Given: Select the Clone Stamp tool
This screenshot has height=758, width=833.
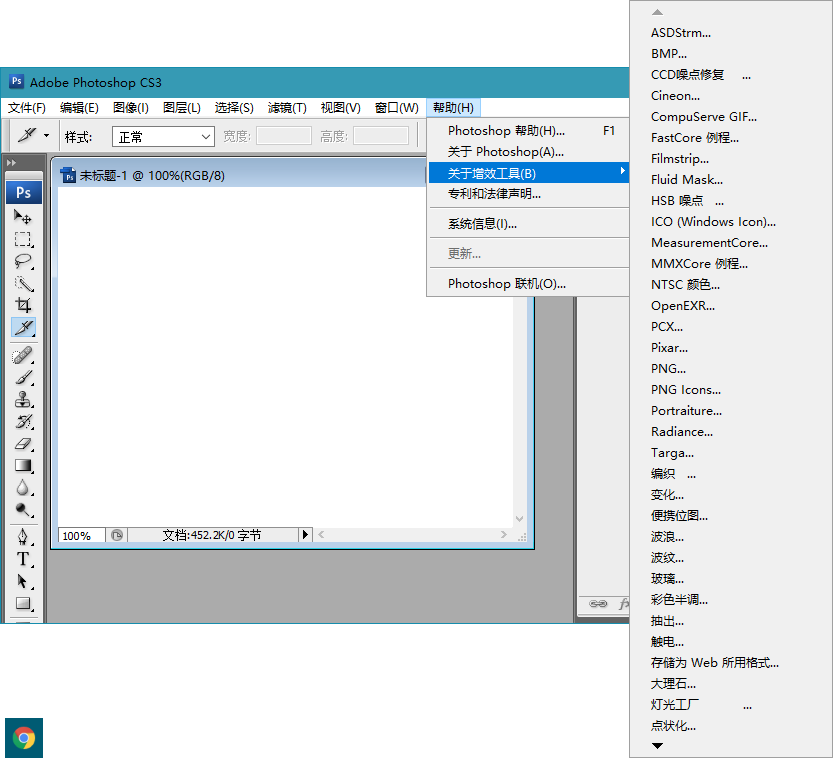Looking at the screenshot, I should [x=22, y=399].
